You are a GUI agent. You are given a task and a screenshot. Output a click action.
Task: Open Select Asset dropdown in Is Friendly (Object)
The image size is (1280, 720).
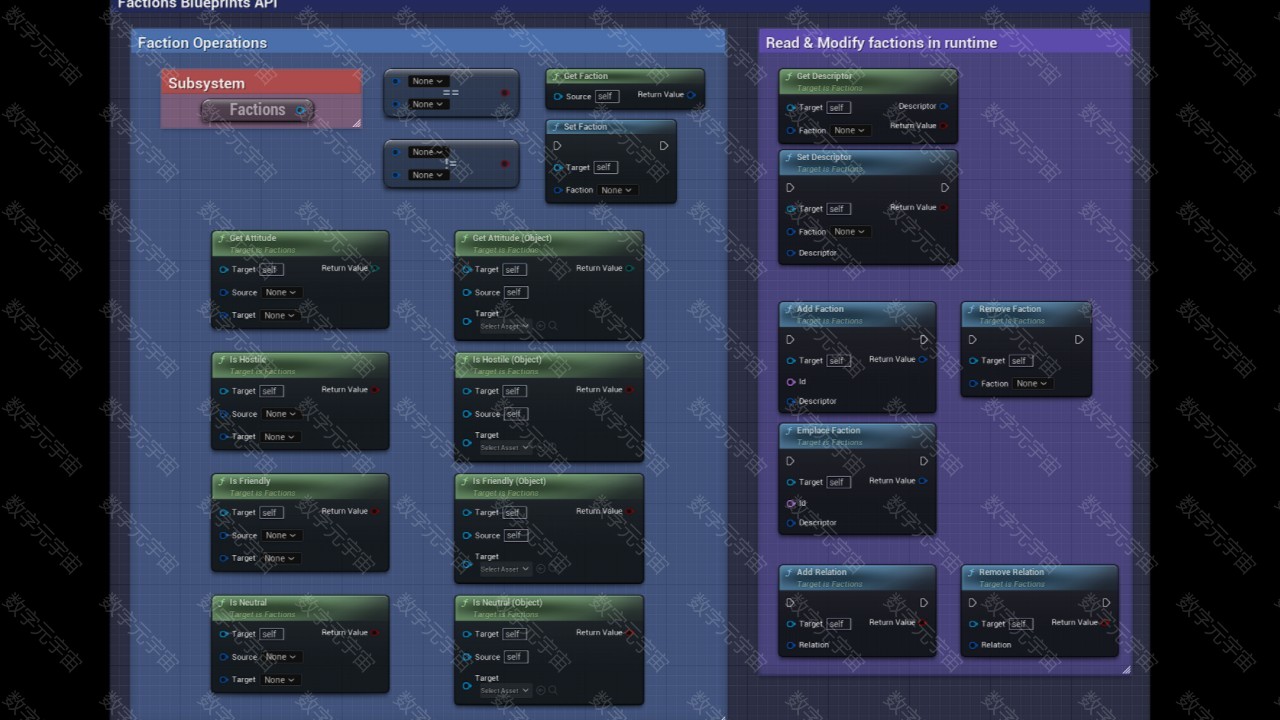[x=504, y=569]
